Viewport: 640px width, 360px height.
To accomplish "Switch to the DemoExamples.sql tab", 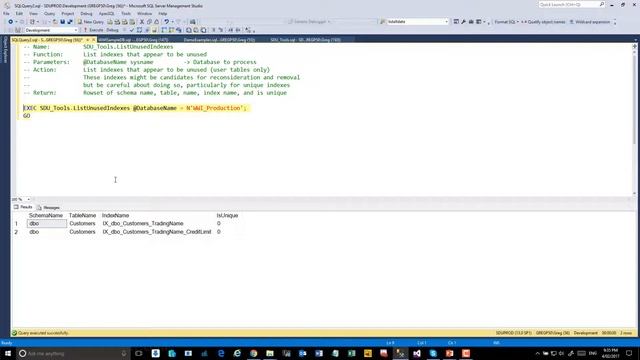I will pos(219,40).
